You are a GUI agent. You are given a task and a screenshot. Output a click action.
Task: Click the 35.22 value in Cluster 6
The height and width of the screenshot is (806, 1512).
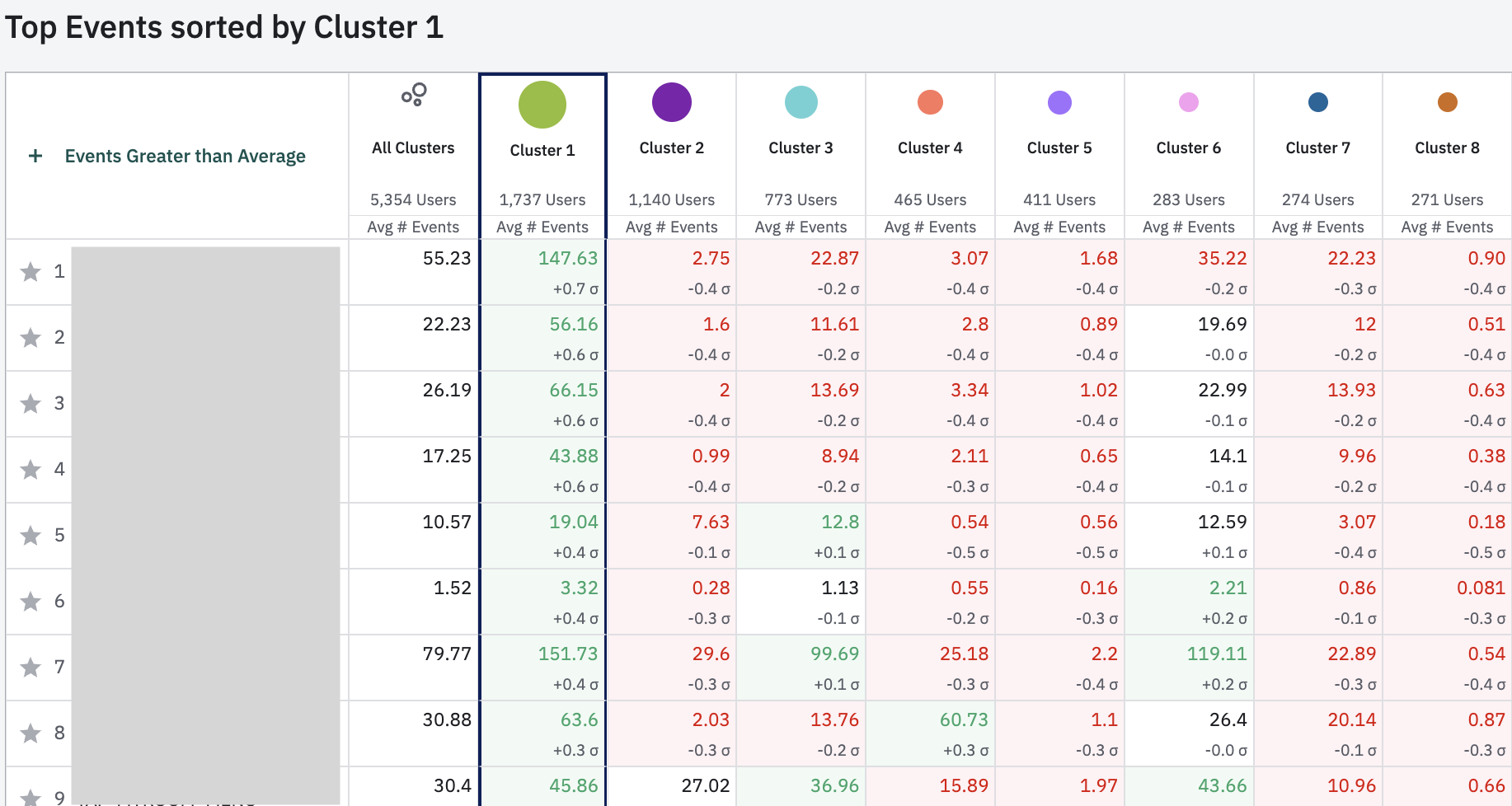click(1223, 259)
